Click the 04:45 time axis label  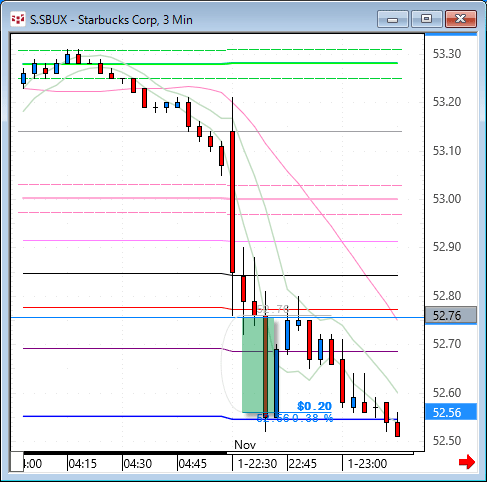coord(192,464)
